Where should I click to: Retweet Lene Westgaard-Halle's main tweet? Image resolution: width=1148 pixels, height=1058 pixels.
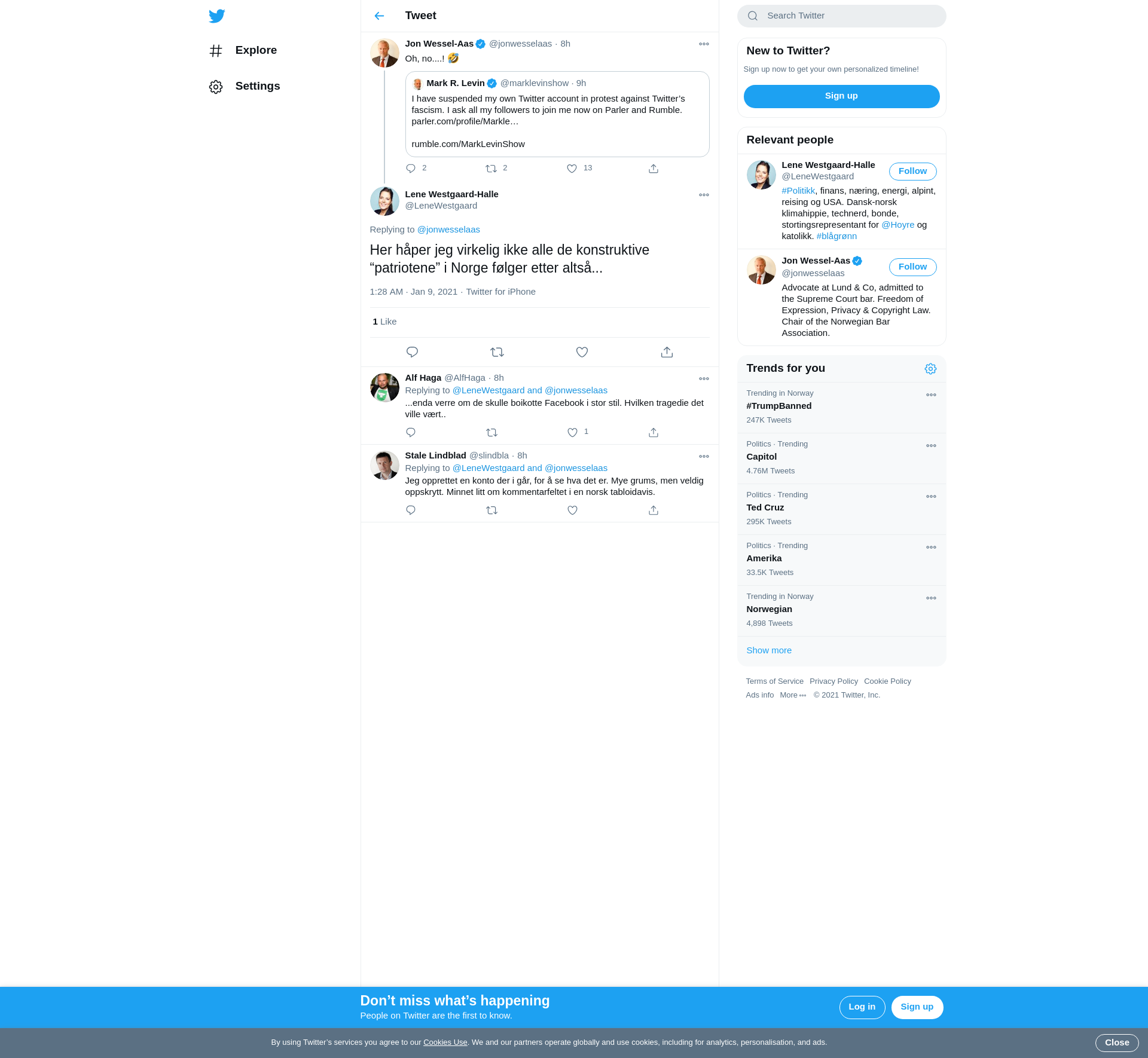[497, 352]
